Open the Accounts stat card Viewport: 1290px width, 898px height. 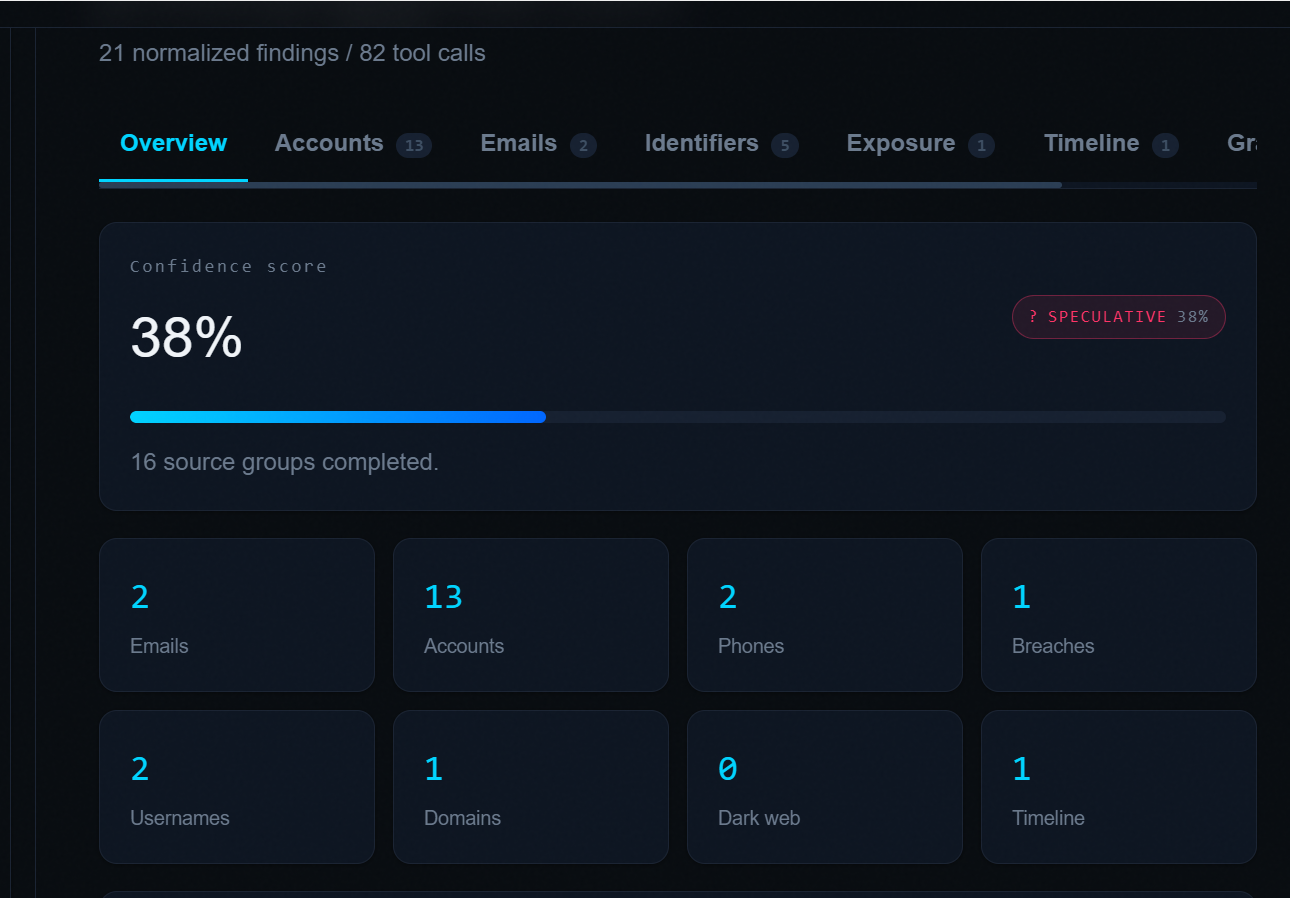pos(531,615)
